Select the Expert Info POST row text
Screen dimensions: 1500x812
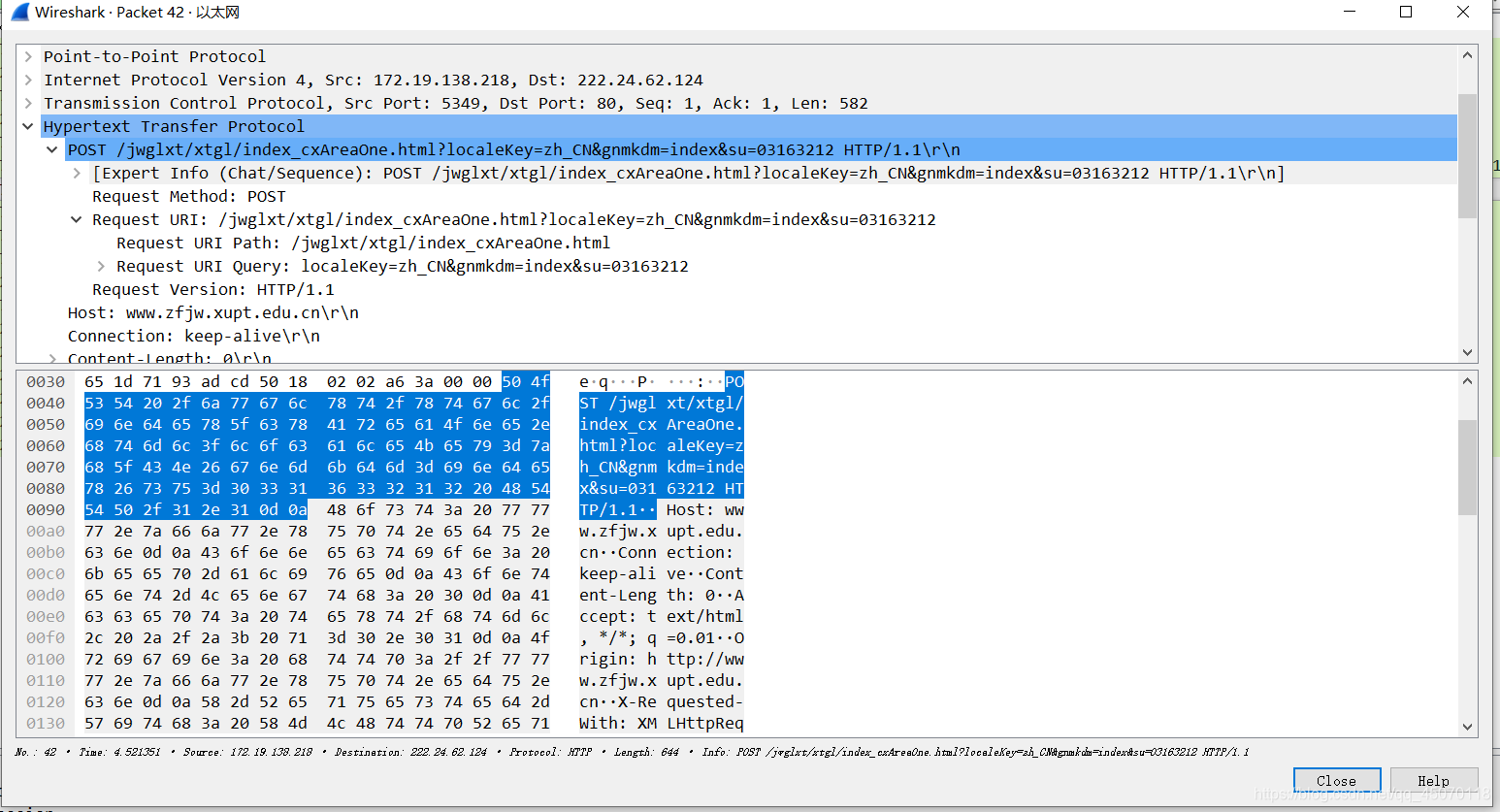pos(688,173)
